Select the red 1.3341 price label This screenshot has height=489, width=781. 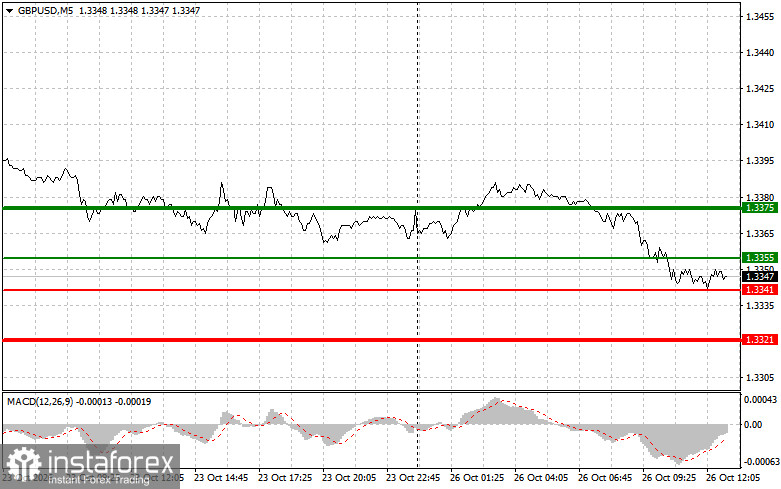click(x=760, y=289)
